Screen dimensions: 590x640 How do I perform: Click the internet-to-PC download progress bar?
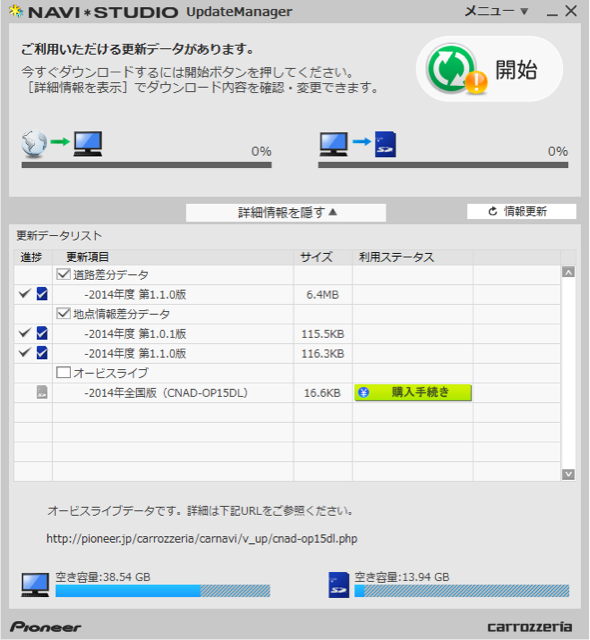(x=146, y=165)
